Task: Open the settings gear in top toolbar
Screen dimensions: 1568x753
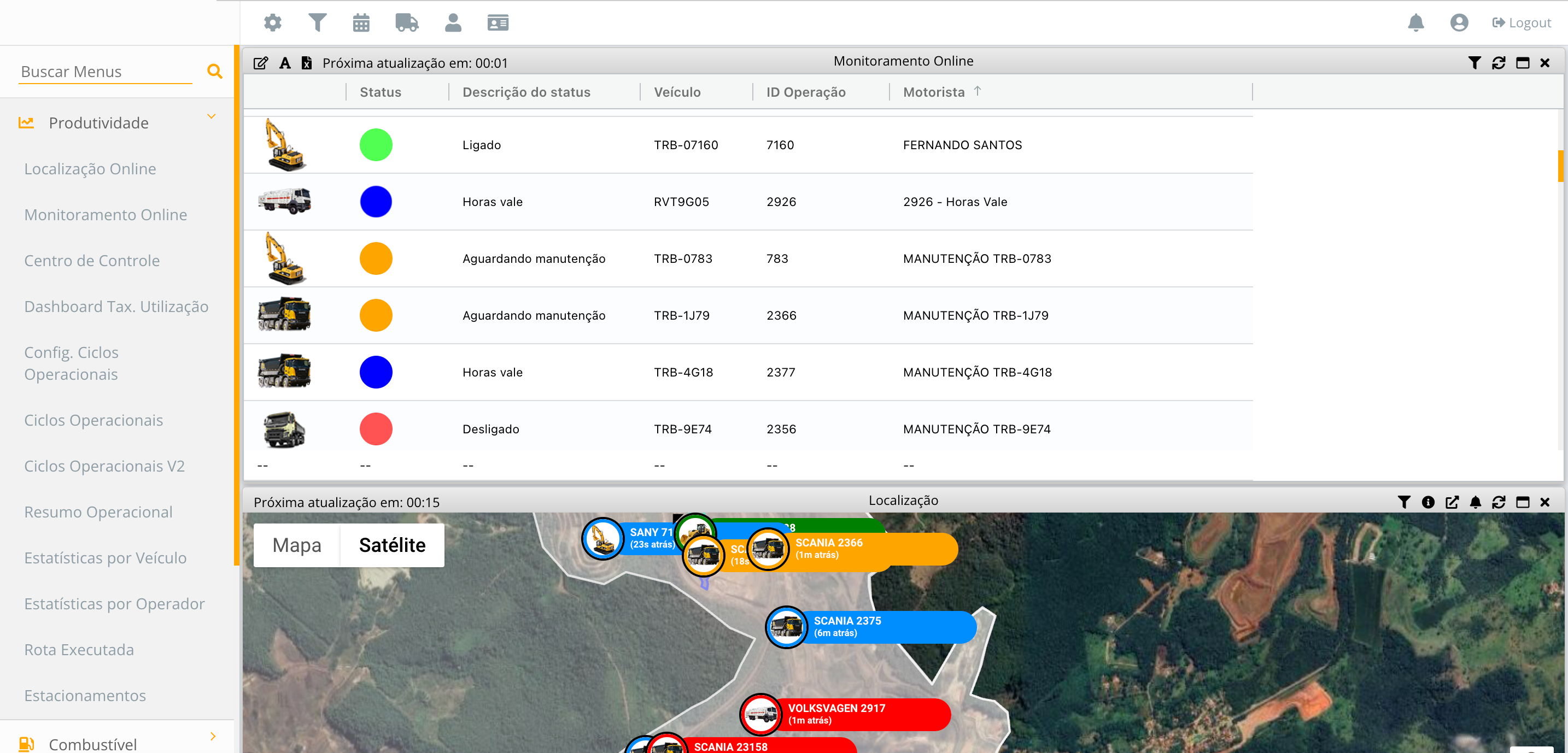Action: click(x=272, y=22)
